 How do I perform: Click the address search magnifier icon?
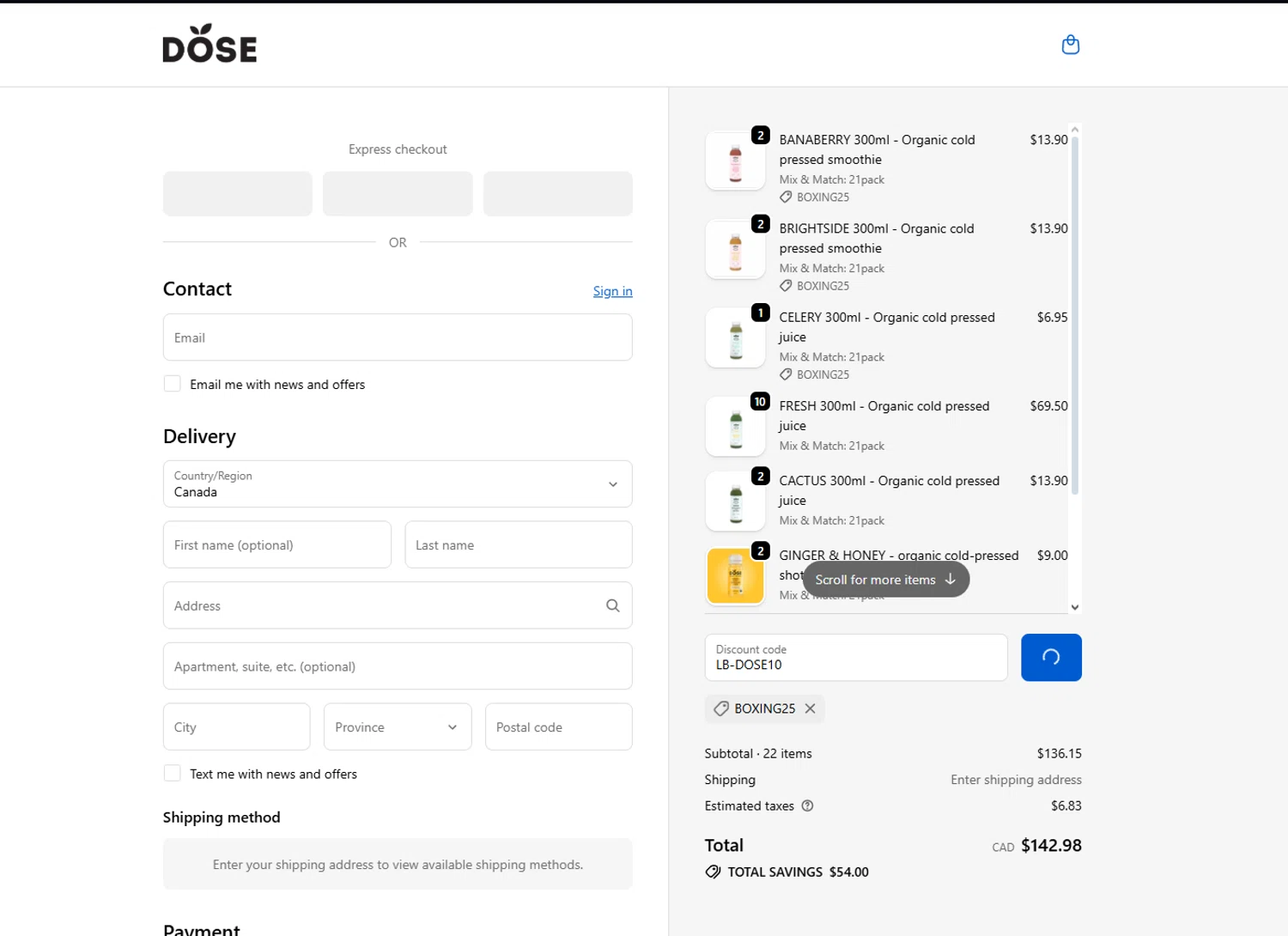tap(612, 605)
